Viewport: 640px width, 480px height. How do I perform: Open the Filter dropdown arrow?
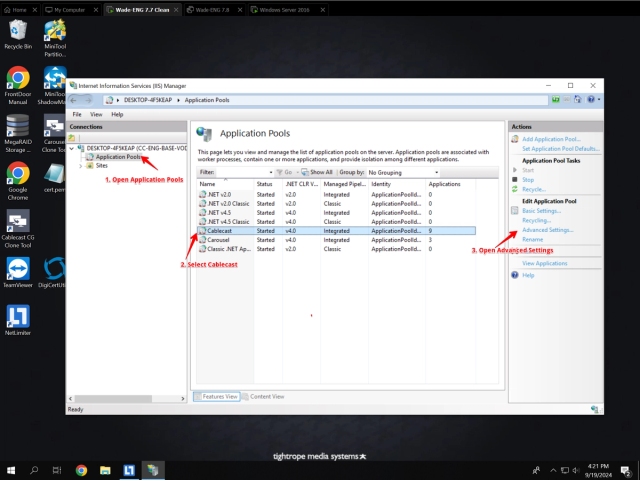click(x=271, y=172)
